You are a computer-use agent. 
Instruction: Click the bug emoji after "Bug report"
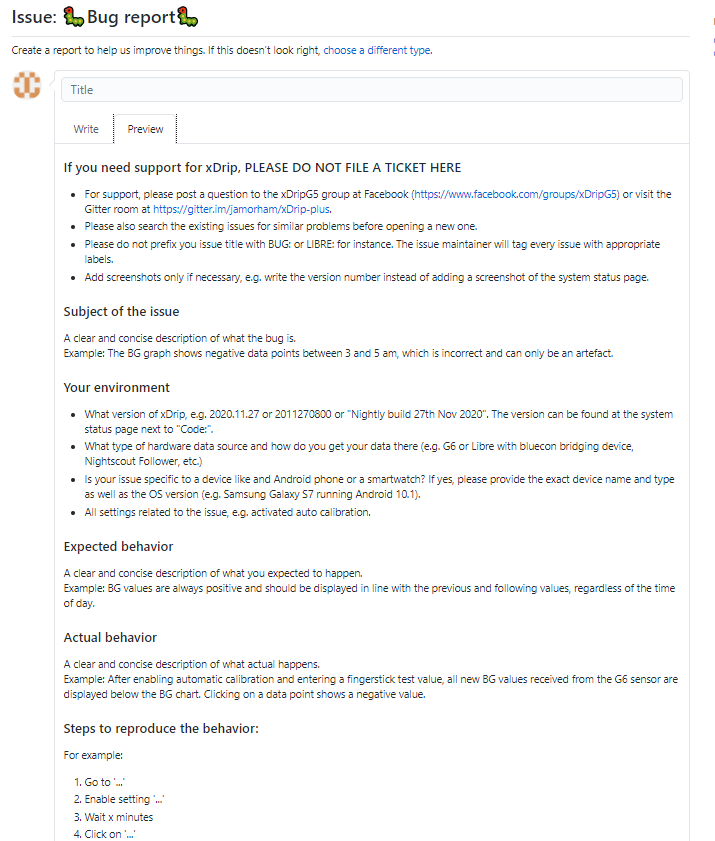point(189,15)
